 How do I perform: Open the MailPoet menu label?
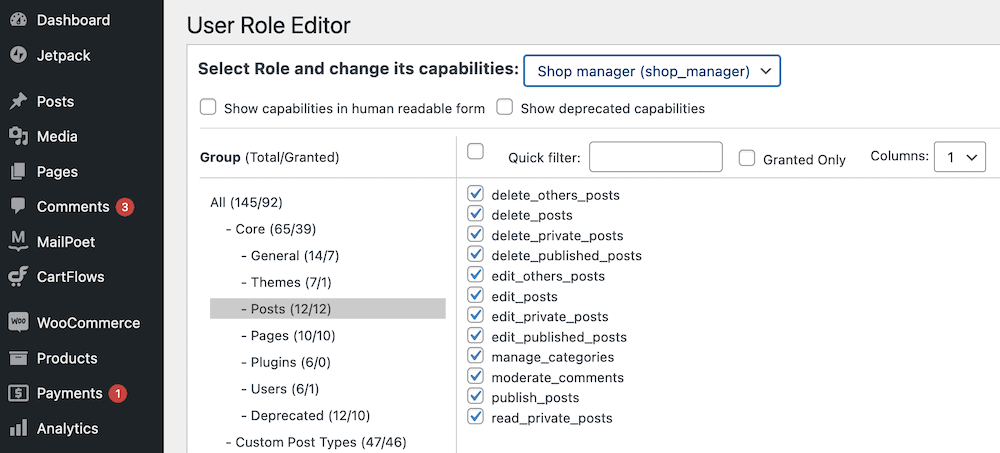[x=66, y=242]
